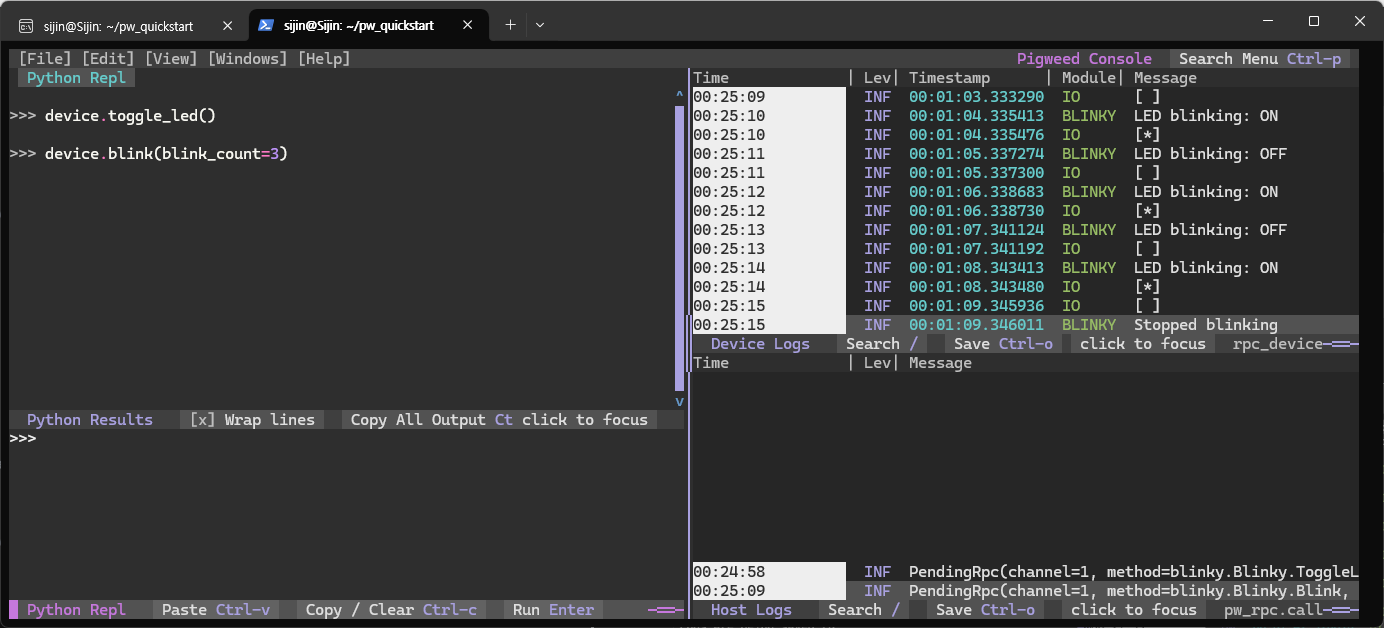Screen dimensions: 1384x628
Task: Click the Repl vertical scrollbar track
Action: [x=680, y=248]
